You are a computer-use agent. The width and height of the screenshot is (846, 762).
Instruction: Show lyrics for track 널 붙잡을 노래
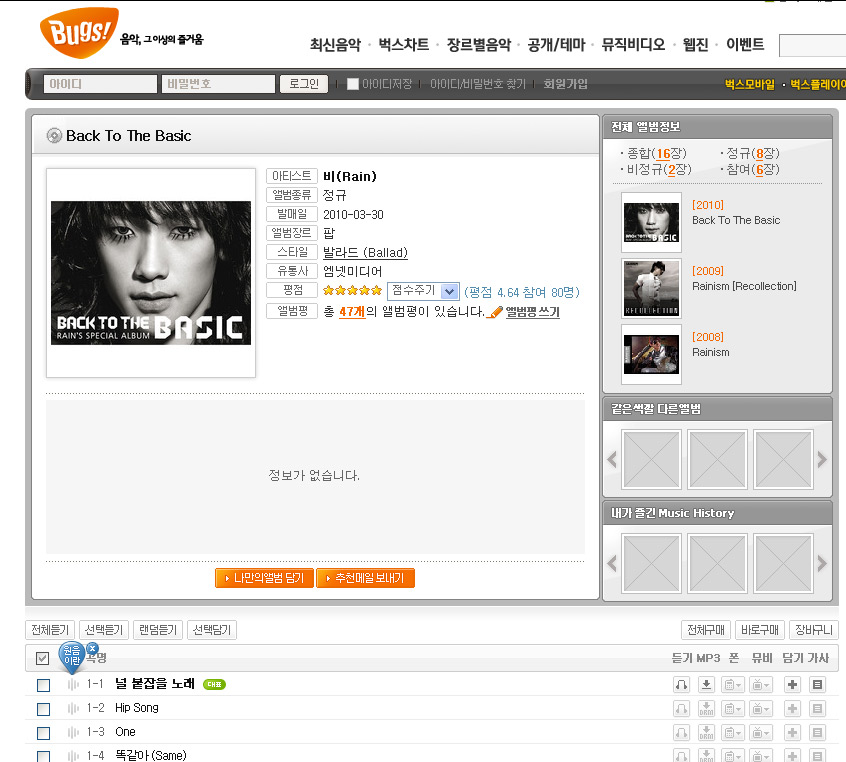817,684
